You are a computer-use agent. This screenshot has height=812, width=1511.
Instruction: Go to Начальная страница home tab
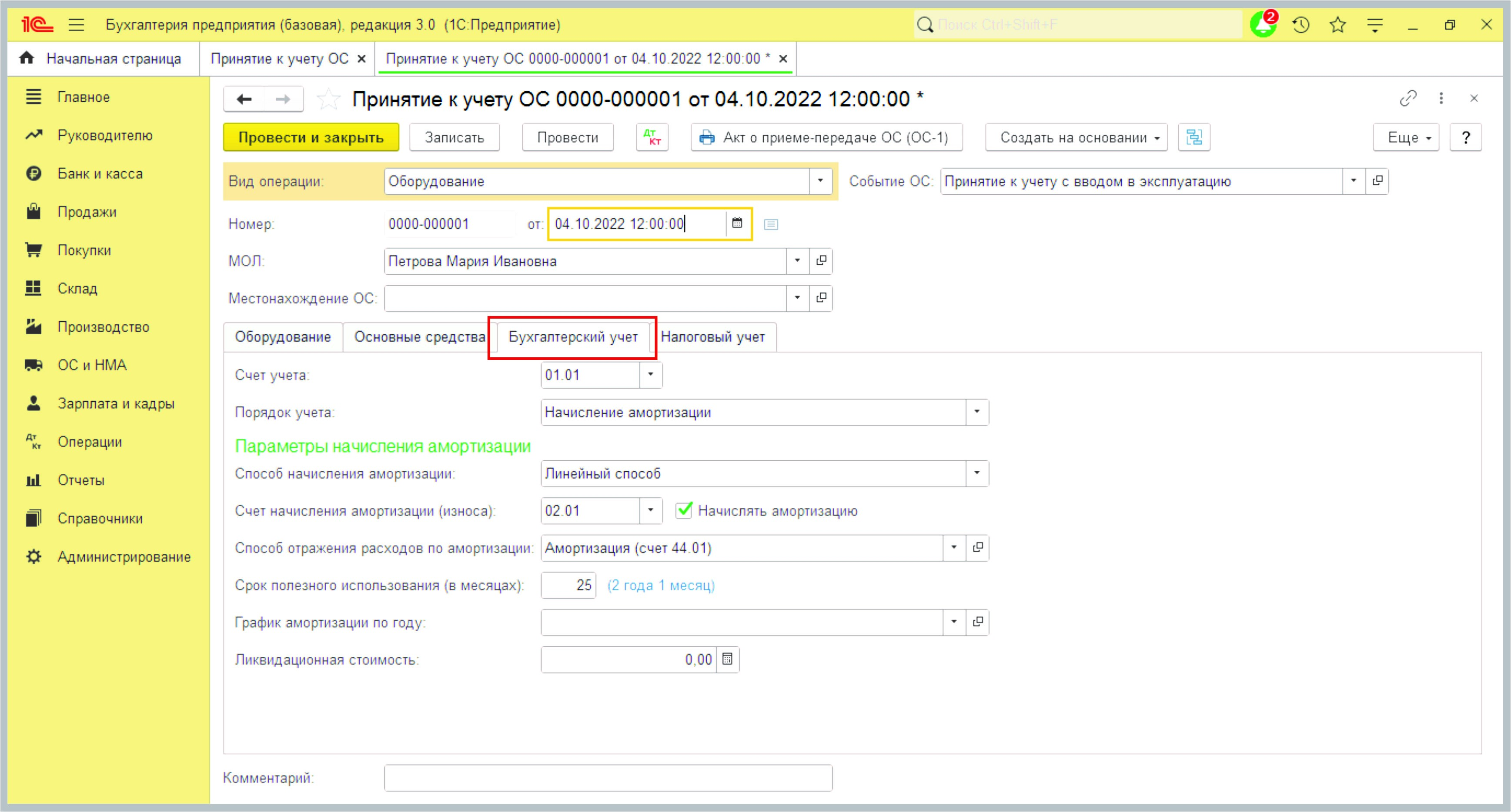[x=101, y=59]
